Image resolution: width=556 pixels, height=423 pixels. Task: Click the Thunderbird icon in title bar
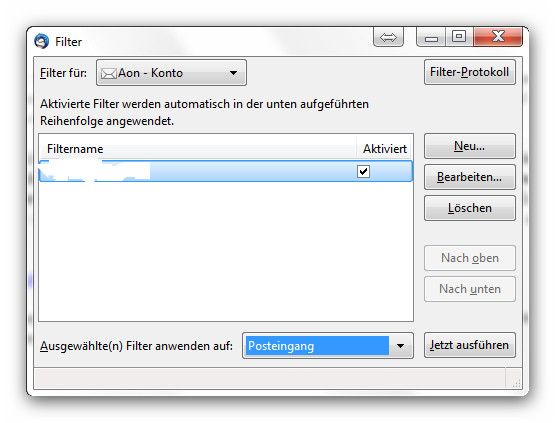tap(41, 41)
